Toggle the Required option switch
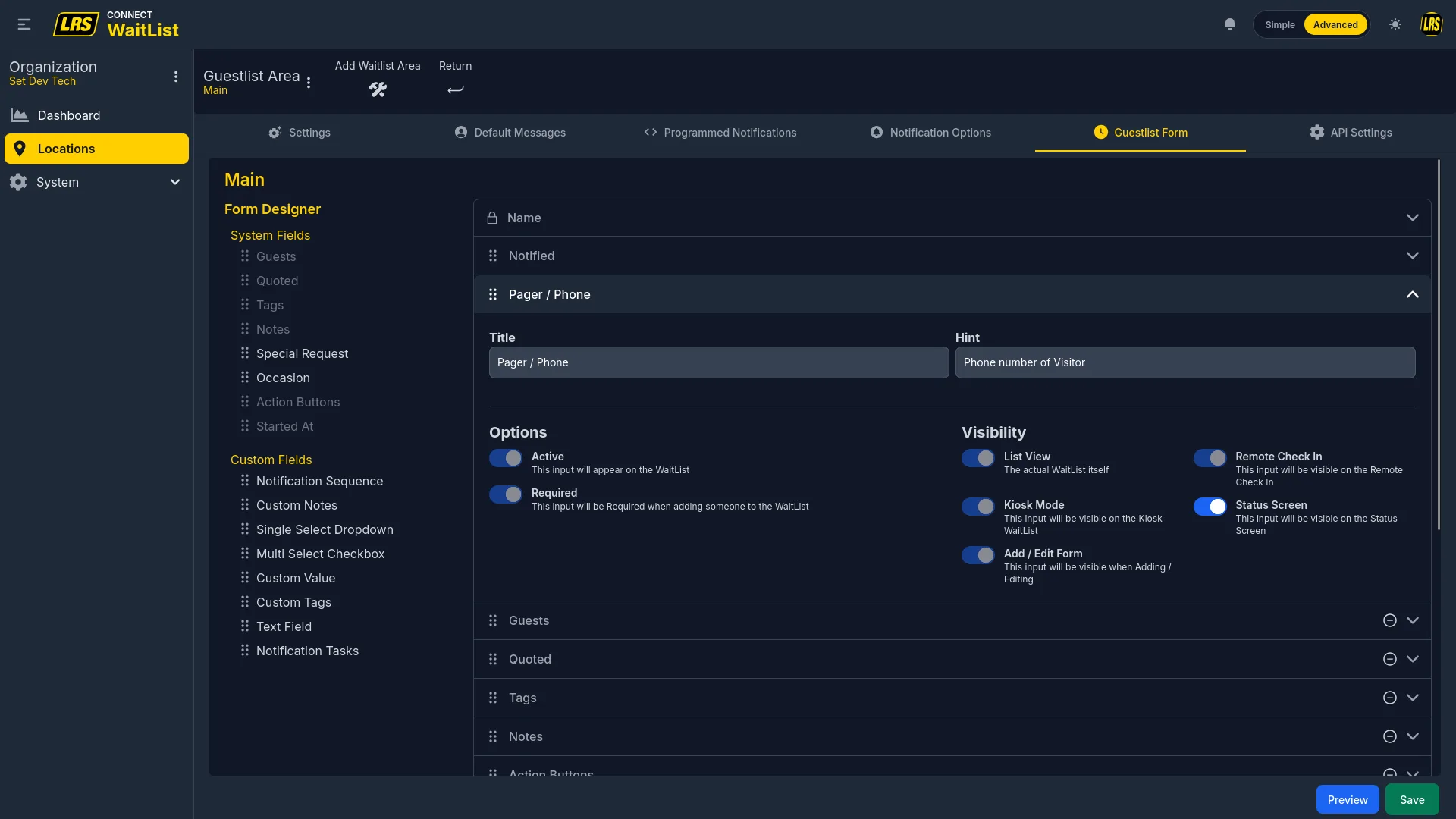This screenshot has width=1456, height=819. pyautogui.click(x=506, y=494)
